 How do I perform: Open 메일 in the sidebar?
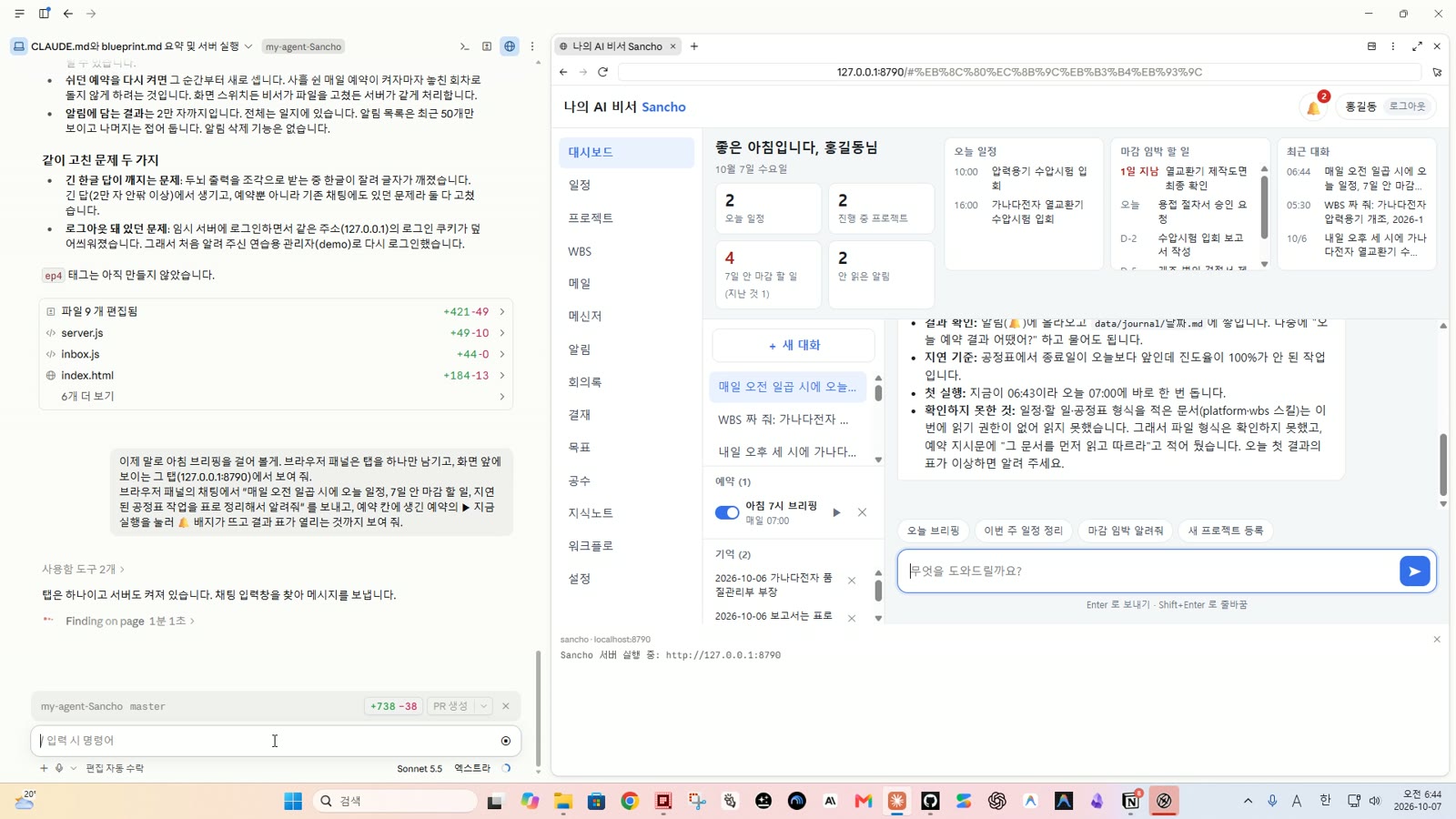coord(626,283)
